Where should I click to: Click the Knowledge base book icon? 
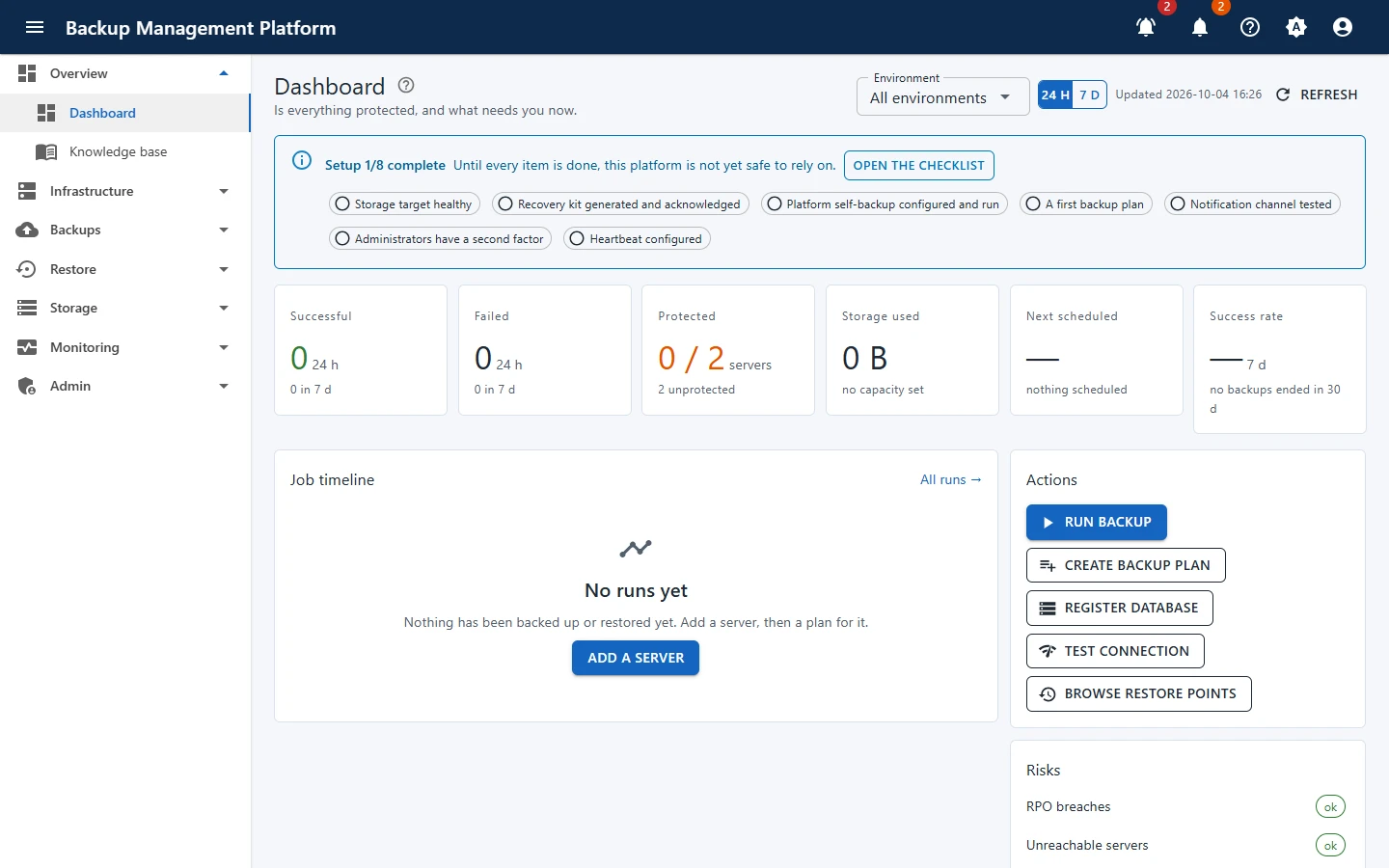point(46,151)
